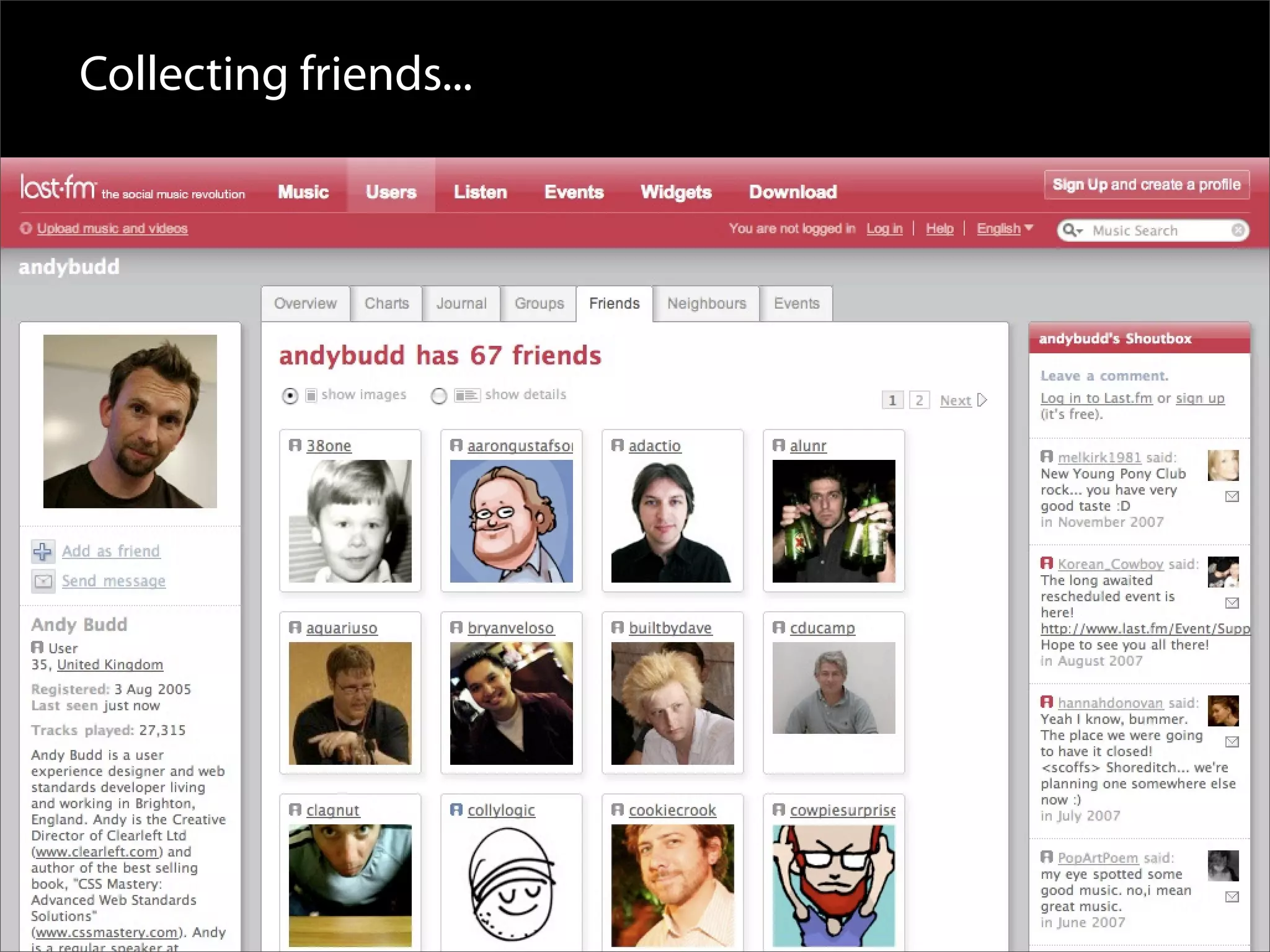Click envelope icon beside hannahdonovan's shout
1270x952 pixels.
1232,742
